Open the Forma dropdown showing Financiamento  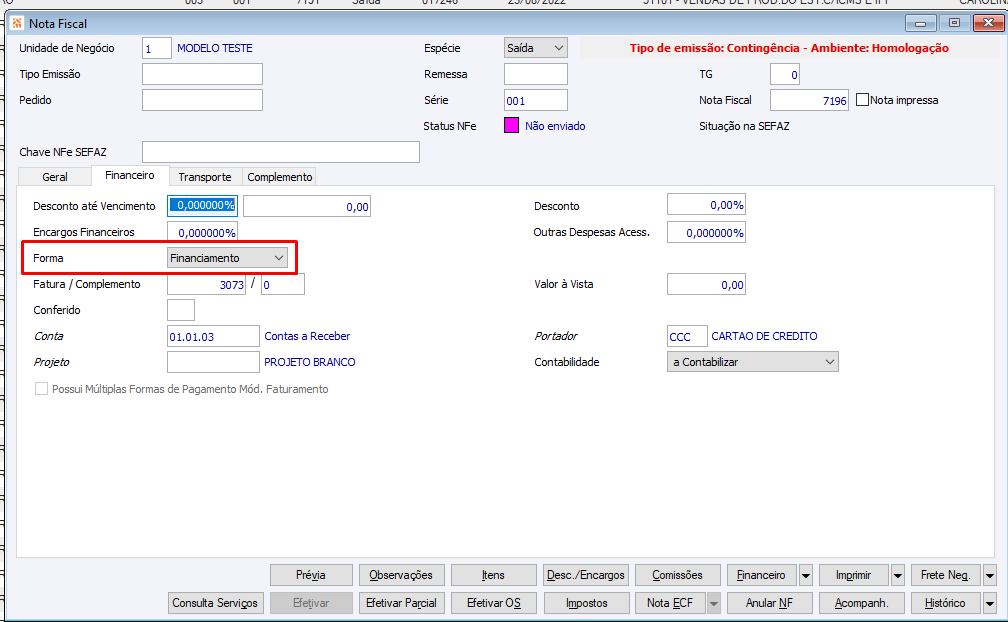coord(227,258)
